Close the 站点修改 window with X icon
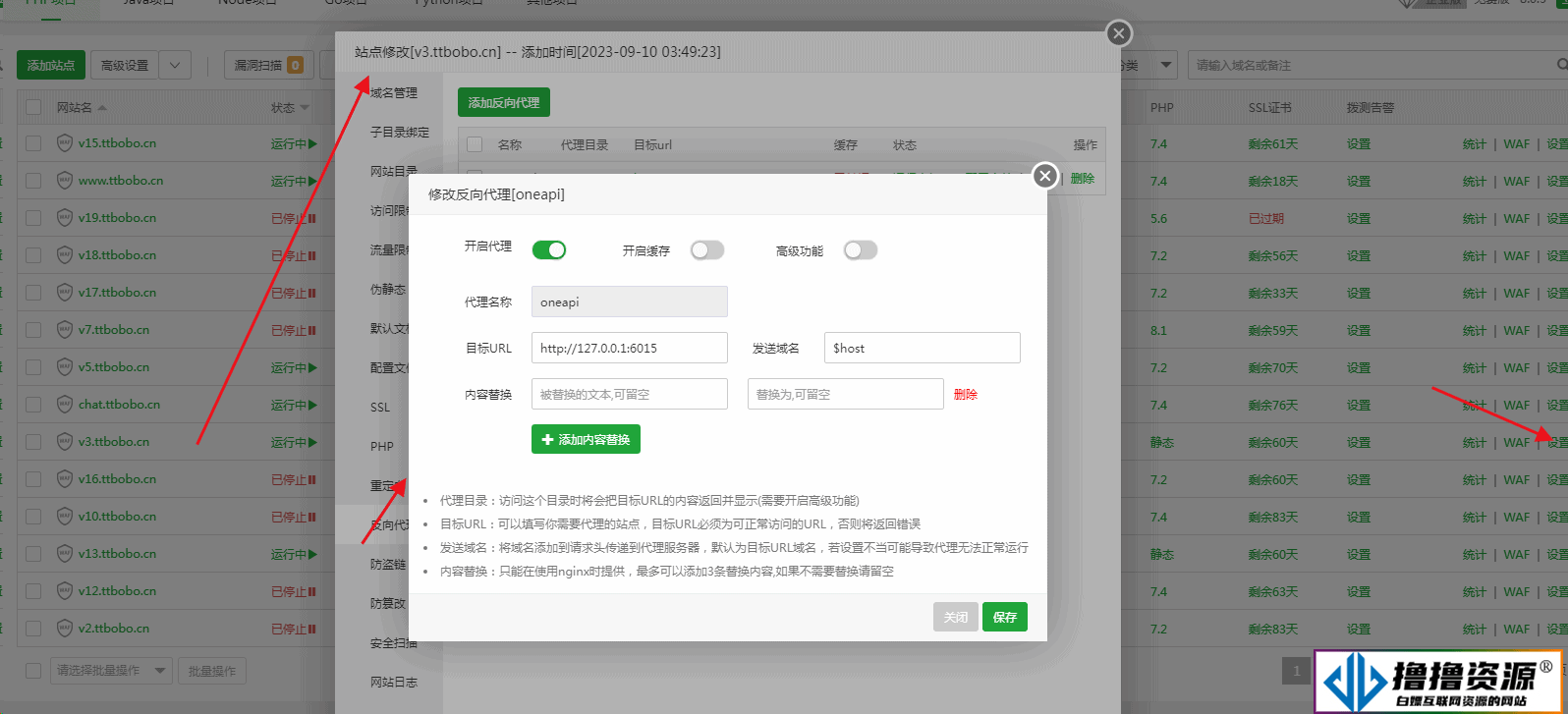Screen dimensions: 1568x714 pos(1119,33)
